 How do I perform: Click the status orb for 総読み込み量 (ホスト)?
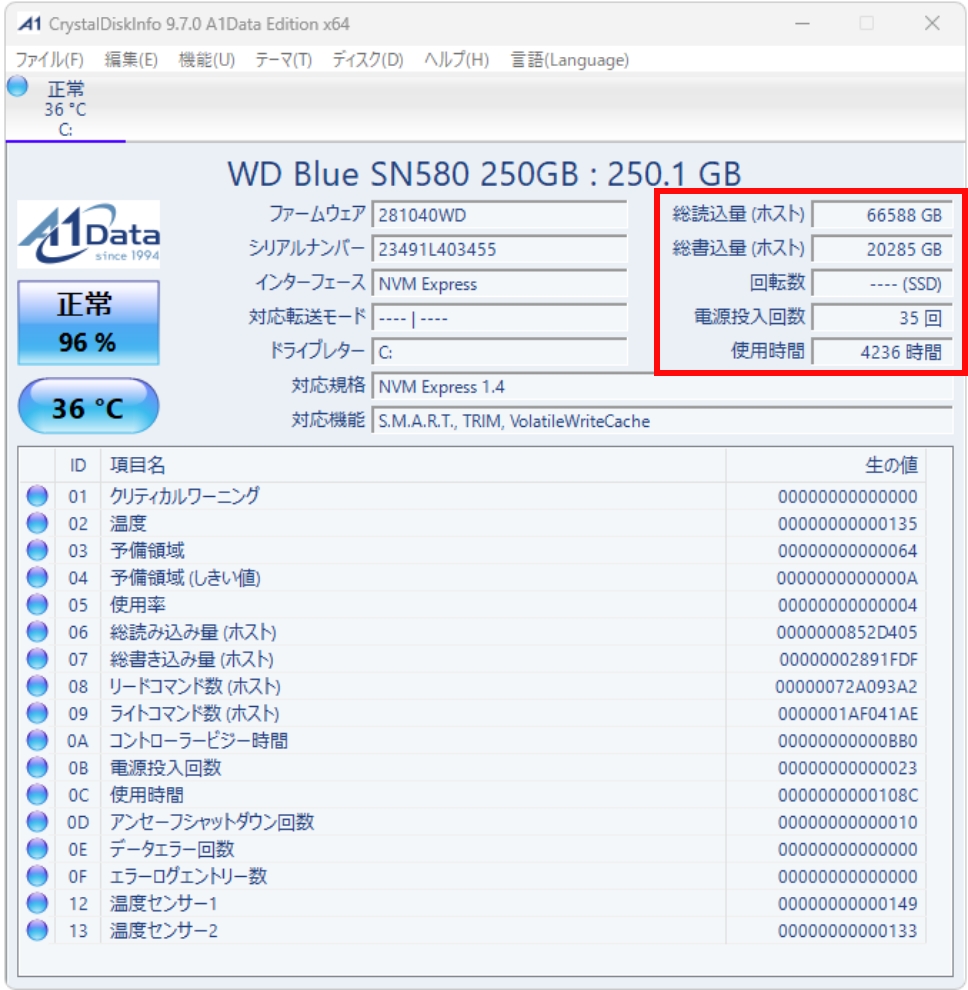point(37,632)
